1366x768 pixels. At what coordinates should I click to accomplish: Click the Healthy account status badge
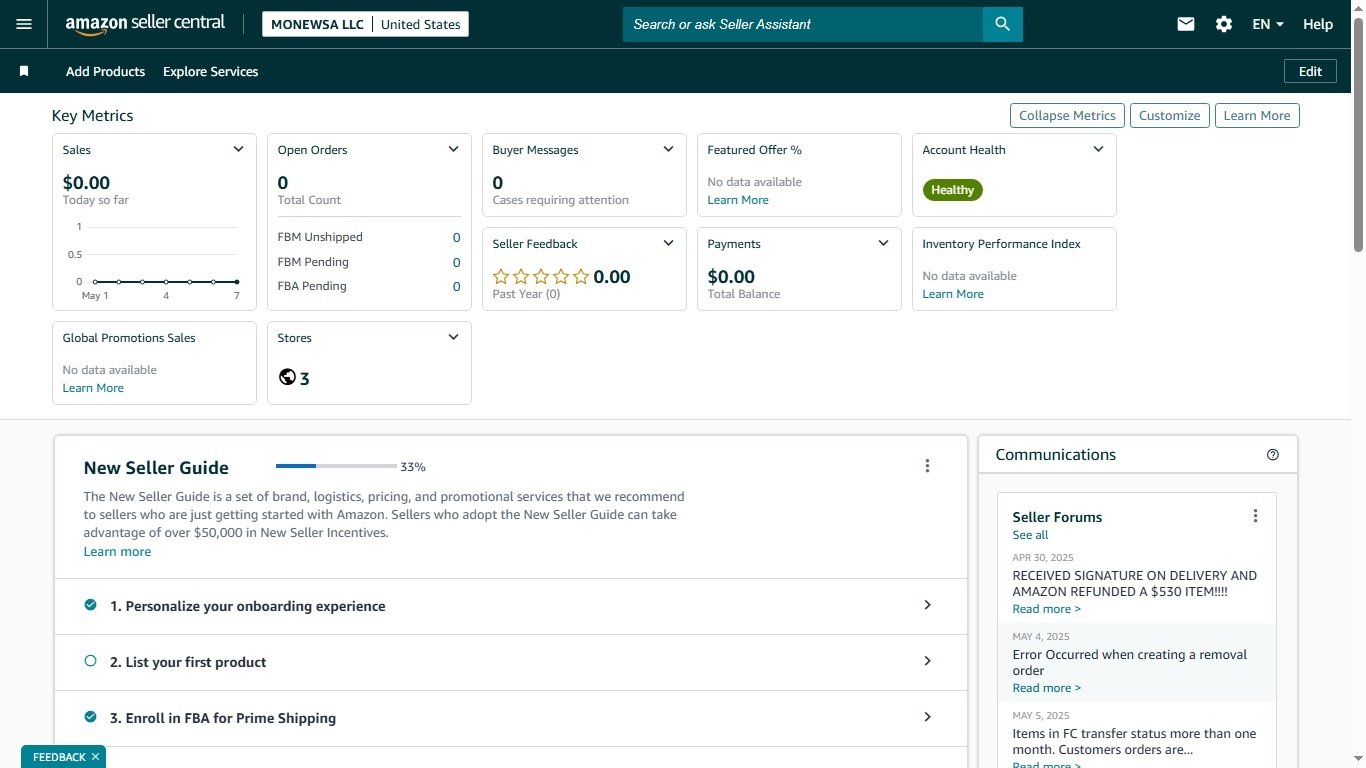tap(952, 190)
